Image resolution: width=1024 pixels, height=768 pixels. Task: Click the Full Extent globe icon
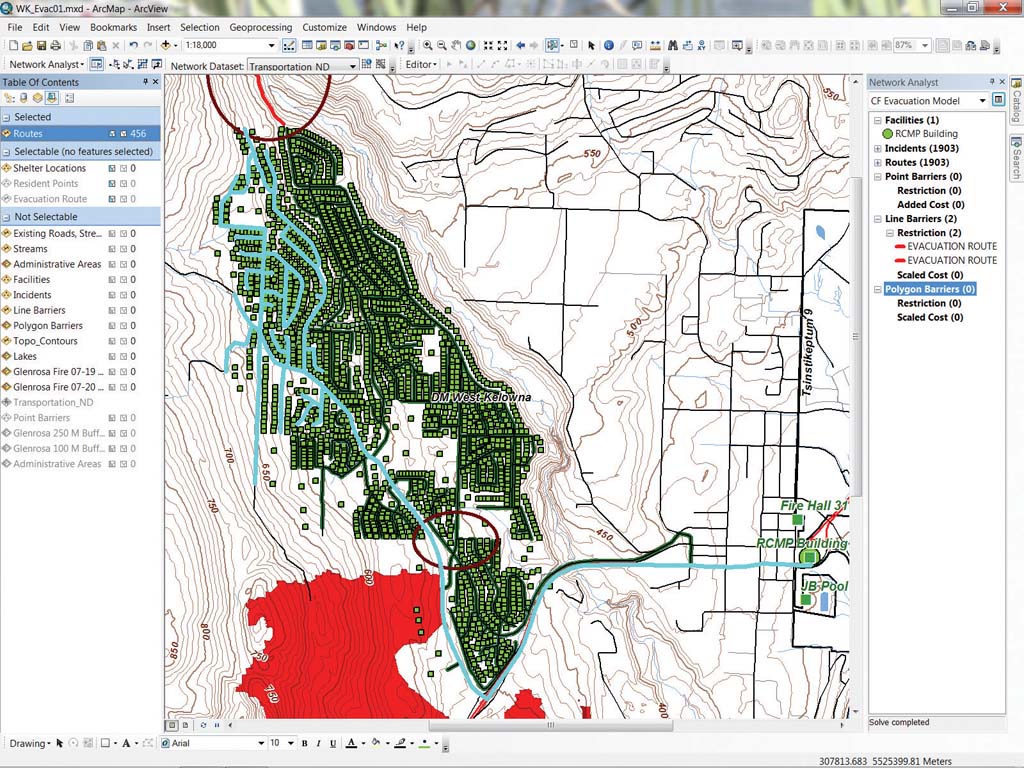coord(470,45)
